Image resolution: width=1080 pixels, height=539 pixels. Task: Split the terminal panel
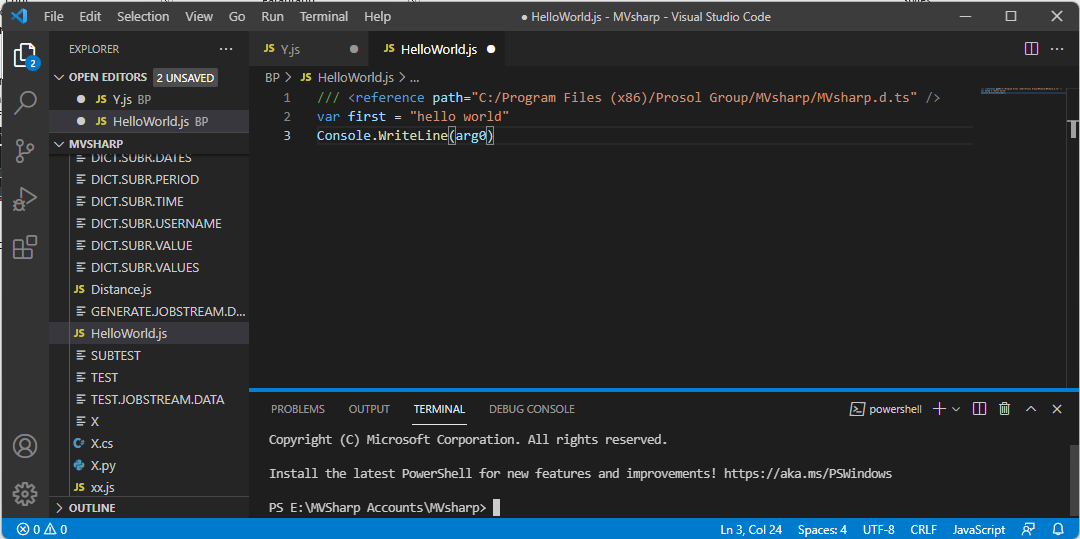point(979,409)
